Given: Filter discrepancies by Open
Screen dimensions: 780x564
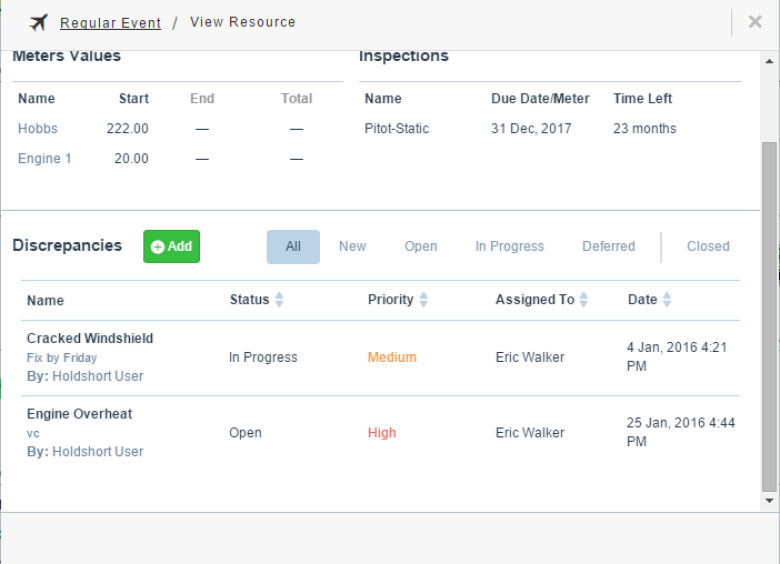Looking at the screenshot, I should 421,246.
